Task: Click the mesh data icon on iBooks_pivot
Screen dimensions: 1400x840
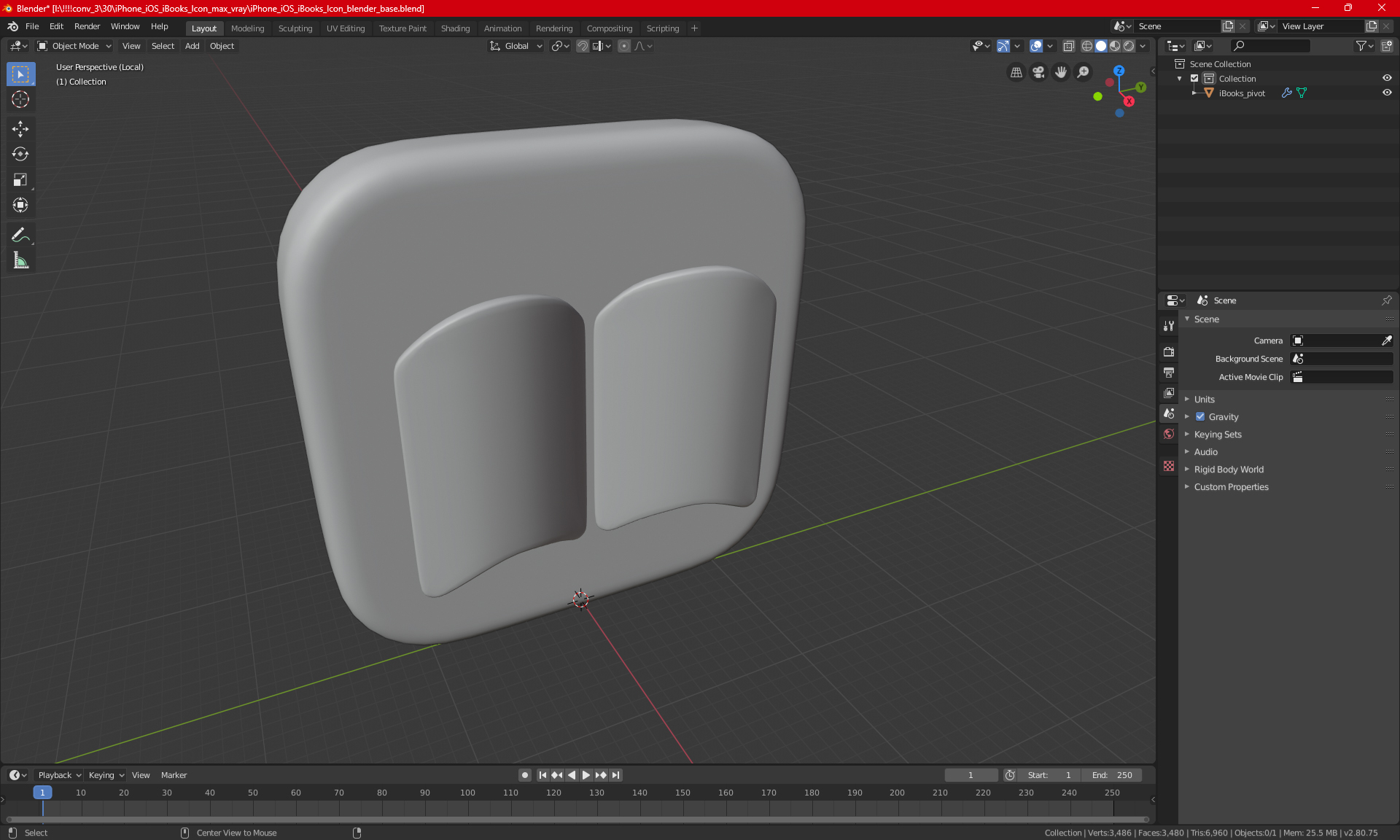Action: coord(1302,93)
